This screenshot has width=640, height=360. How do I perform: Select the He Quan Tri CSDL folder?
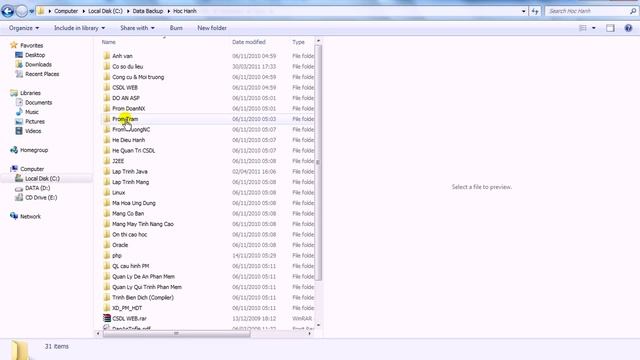click(133, 151)
